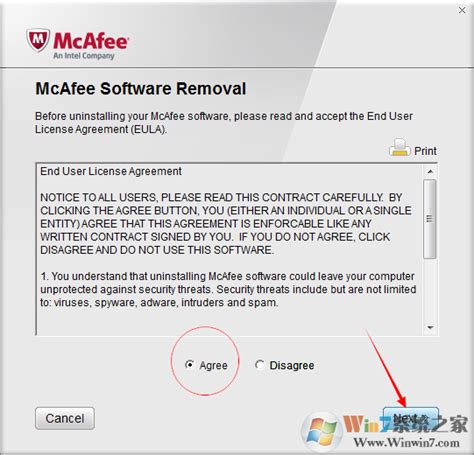The height and width of the screenshot is (455, 474).
Task: Click the EULA scrollbar thumb
Action: click(x=430, y=219)
